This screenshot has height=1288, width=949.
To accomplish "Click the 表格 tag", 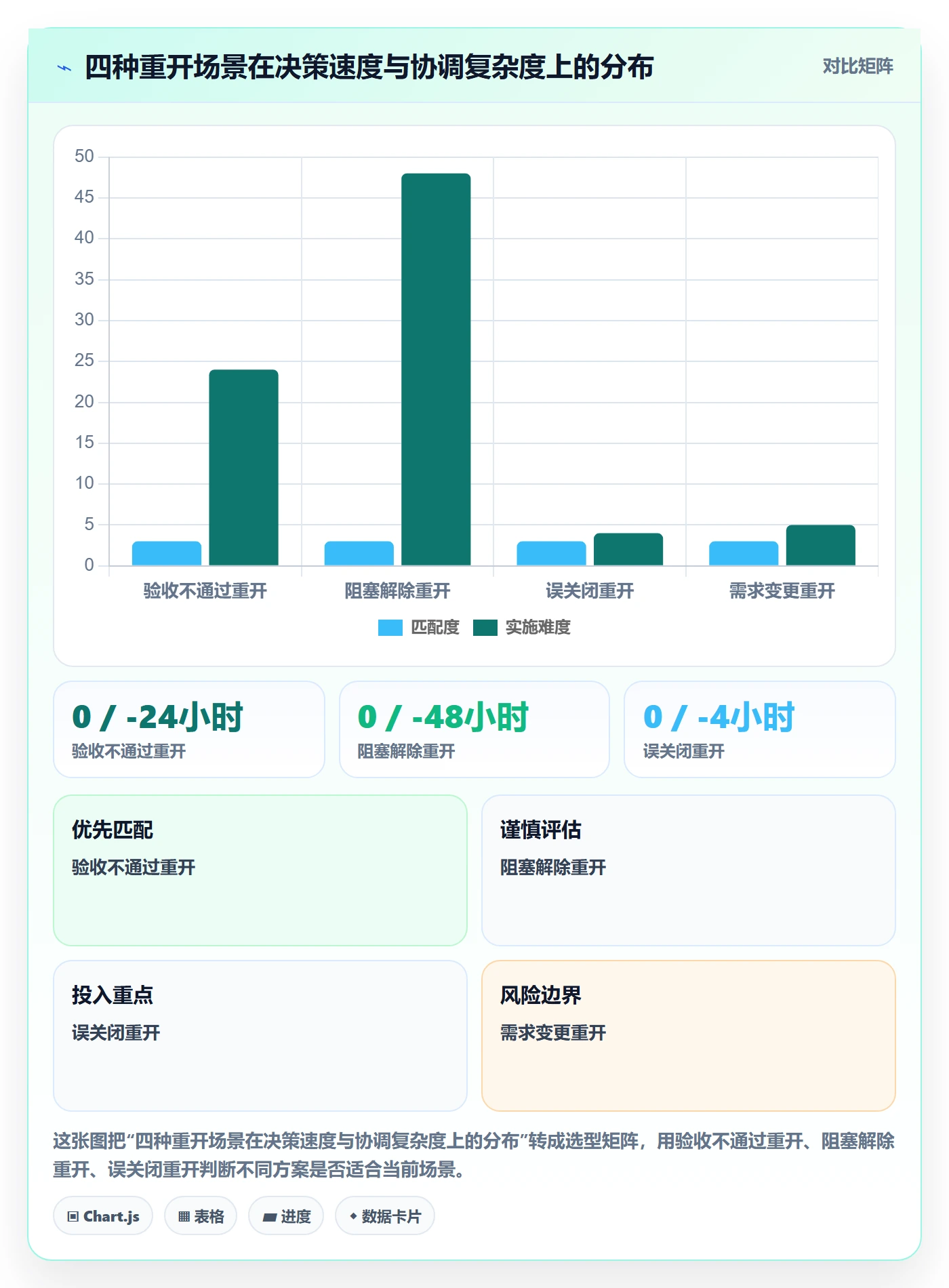I will pyautogui.click(x=201, y=1216).
